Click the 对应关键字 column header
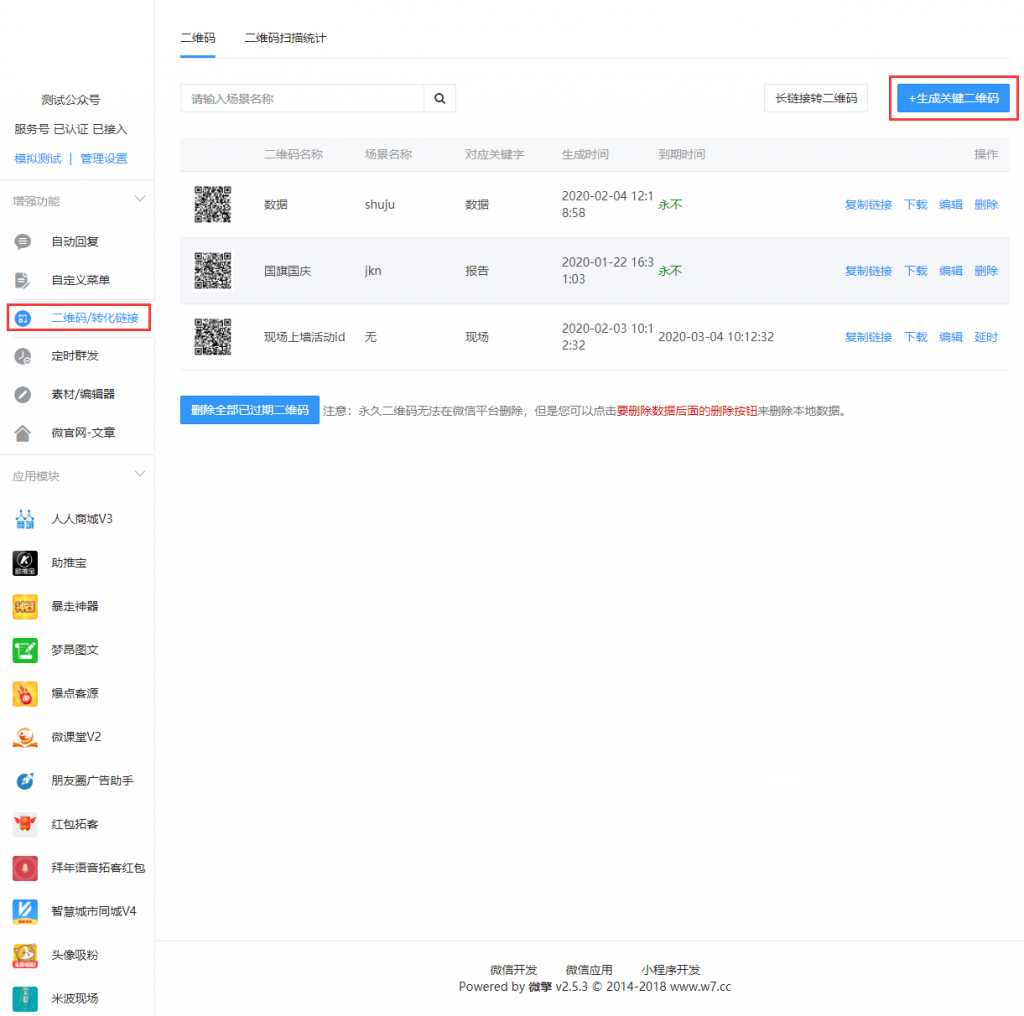 494,154
